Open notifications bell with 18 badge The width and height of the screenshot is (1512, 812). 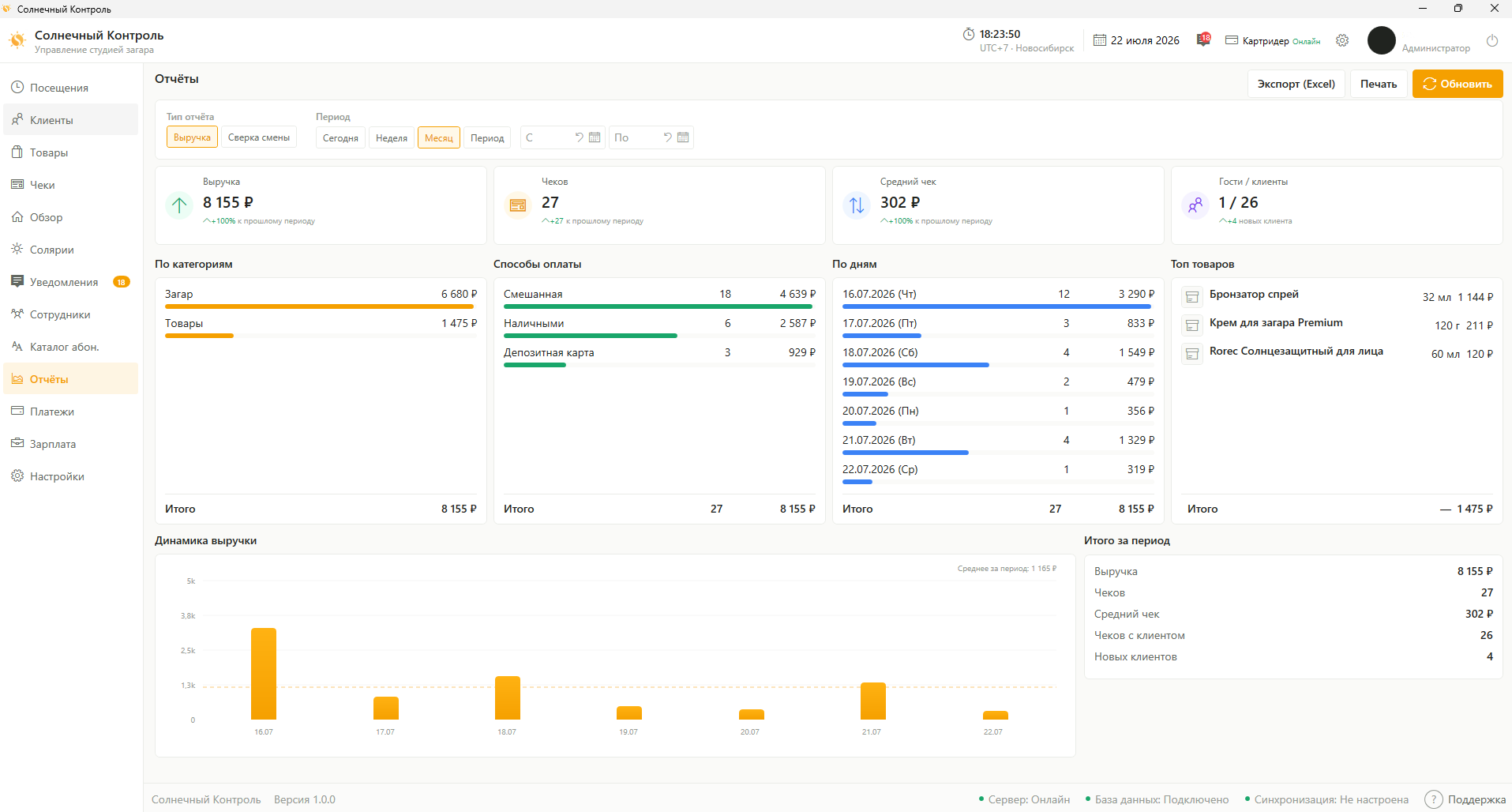click(x=1203, y=39)
